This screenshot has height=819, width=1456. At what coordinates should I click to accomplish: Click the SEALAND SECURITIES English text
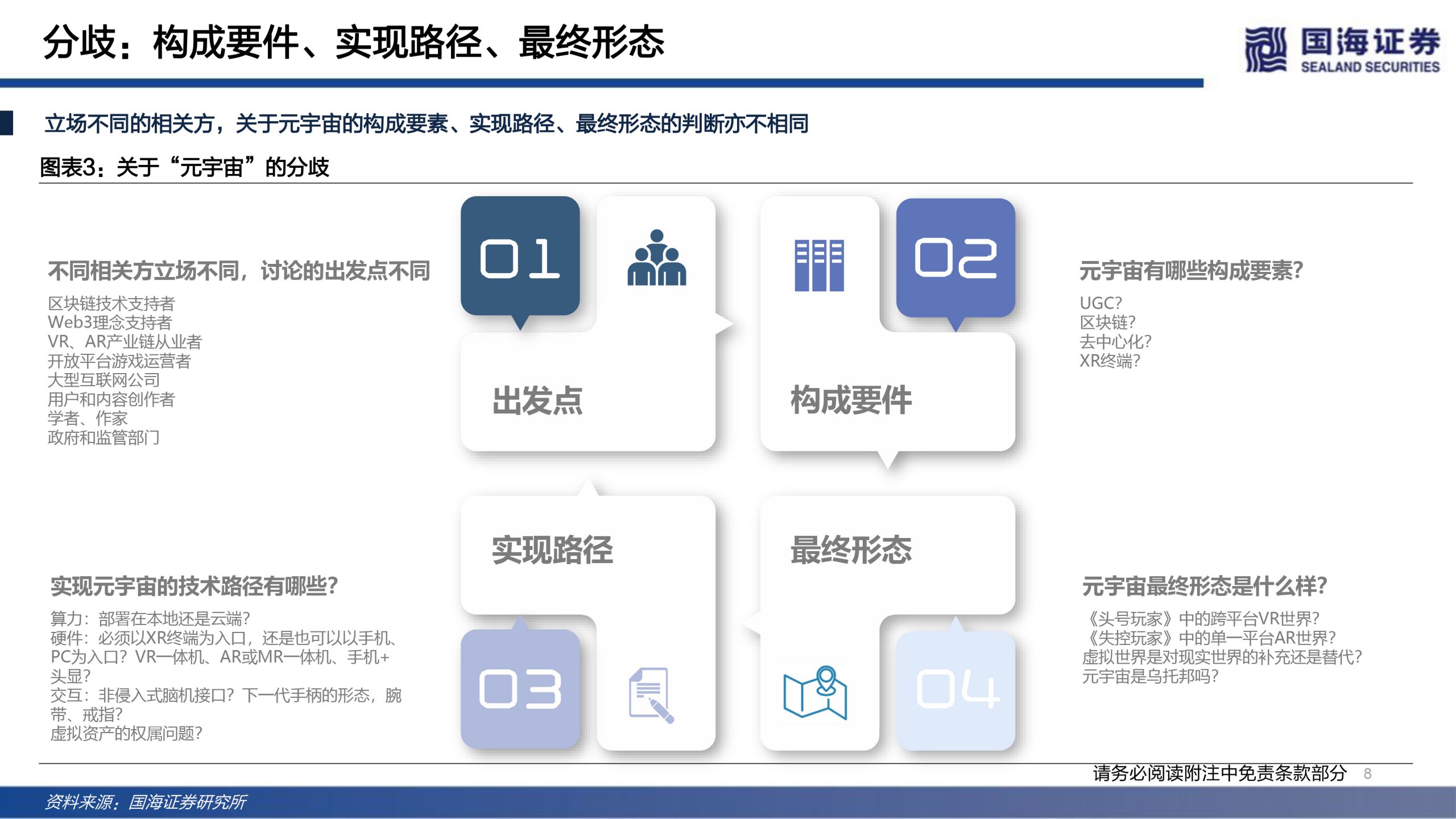point(1370,67)
